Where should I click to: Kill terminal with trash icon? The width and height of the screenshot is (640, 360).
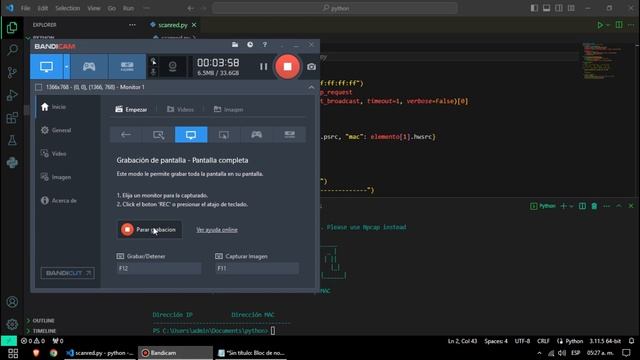coord(594,206)
